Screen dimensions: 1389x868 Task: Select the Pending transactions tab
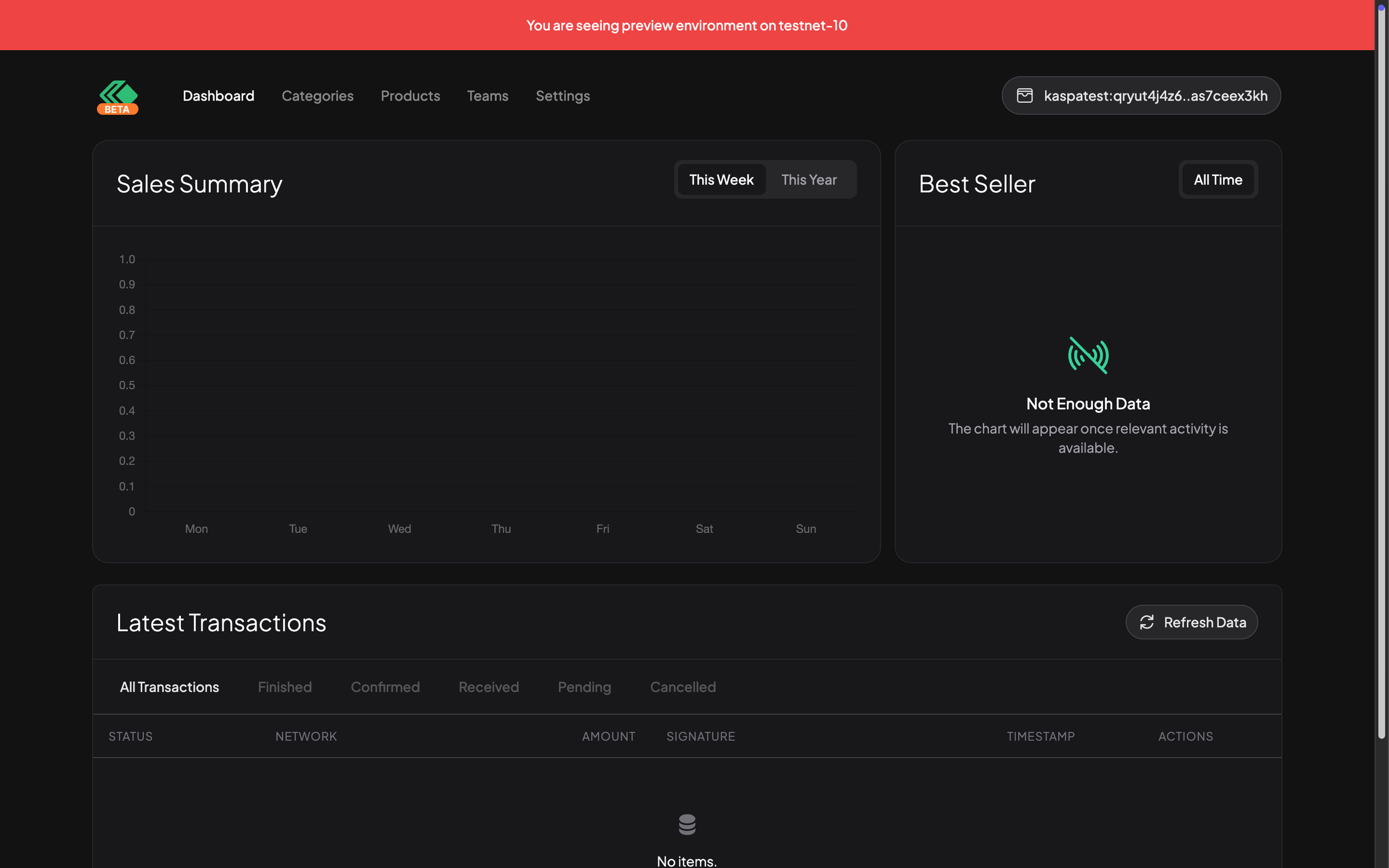coord(584,687)
